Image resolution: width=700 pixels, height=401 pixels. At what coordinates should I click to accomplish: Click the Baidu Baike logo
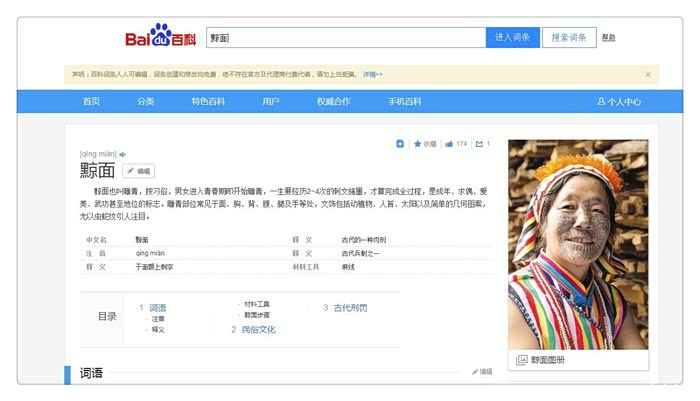click(161, 35)
